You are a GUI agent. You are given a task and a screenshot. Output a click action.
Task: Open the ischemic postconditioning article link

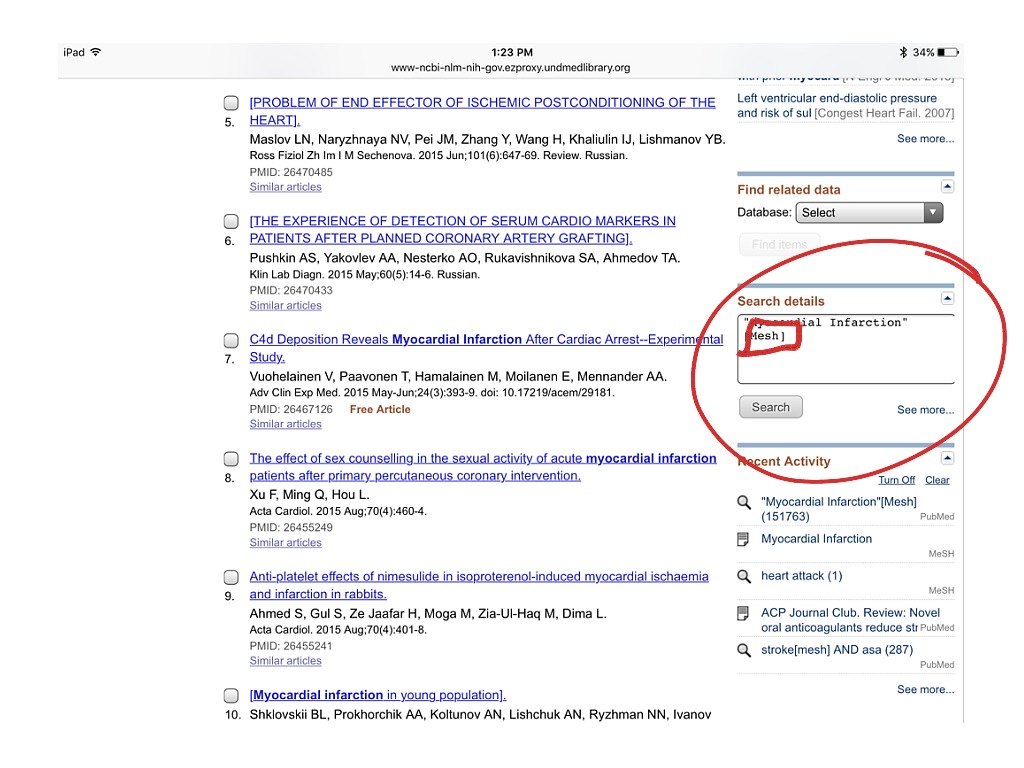click(x=482, y=111)
